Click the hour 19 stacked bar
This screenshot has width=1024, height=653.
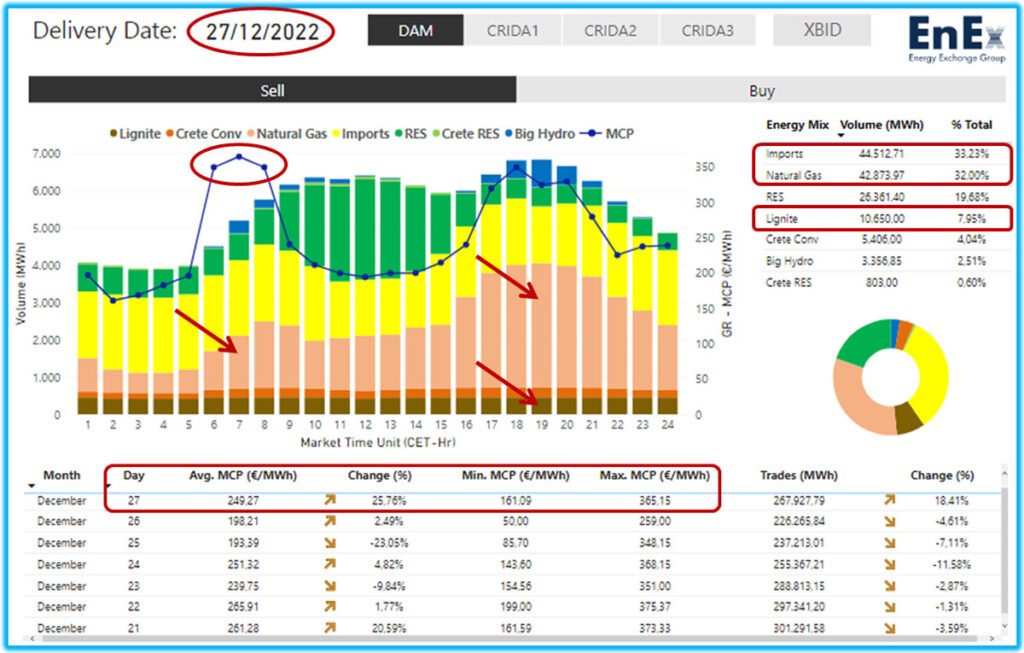541,287
